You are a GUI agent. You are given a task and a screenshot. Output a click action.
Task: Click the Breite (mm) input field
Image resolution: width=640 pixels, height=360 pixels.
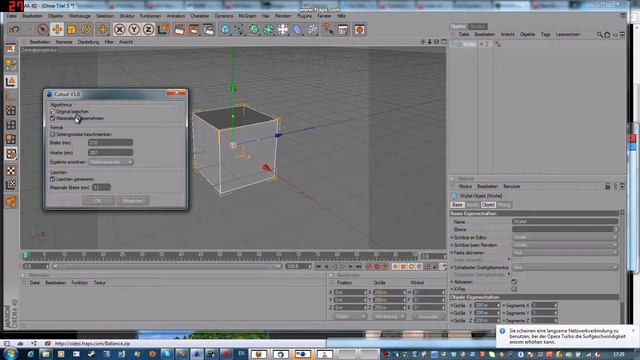(110, 143)
